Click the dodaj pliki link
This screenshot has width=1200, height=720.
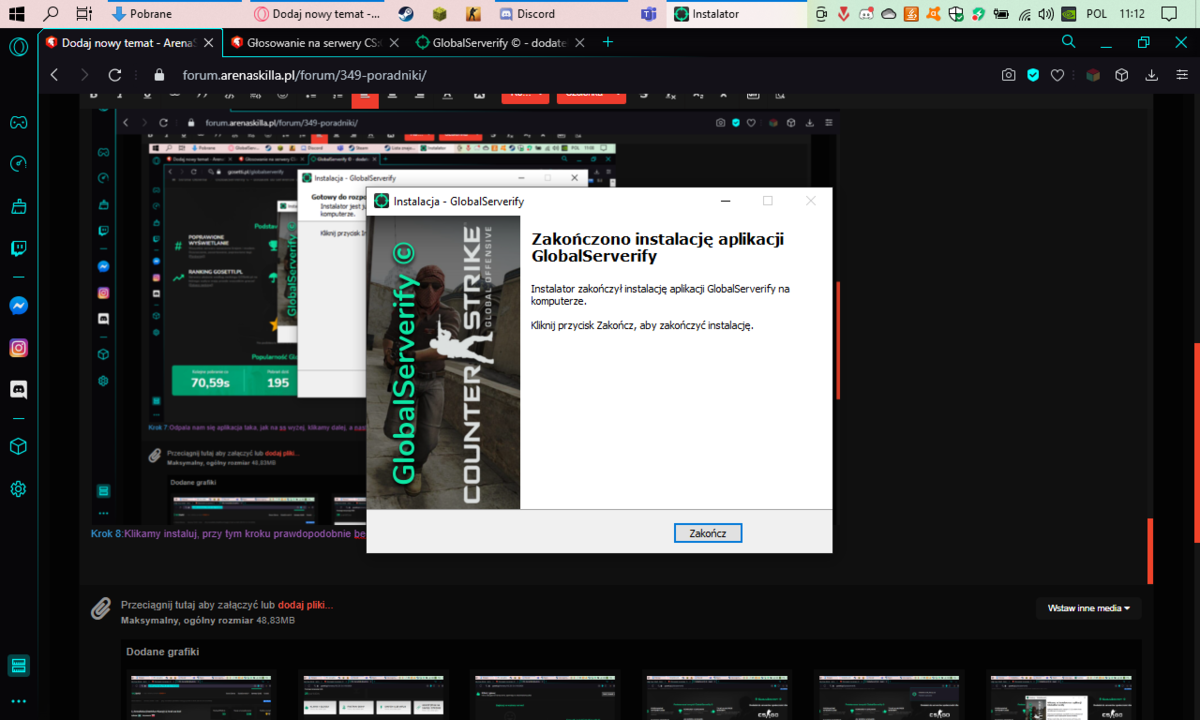click(x=305, y=605)
